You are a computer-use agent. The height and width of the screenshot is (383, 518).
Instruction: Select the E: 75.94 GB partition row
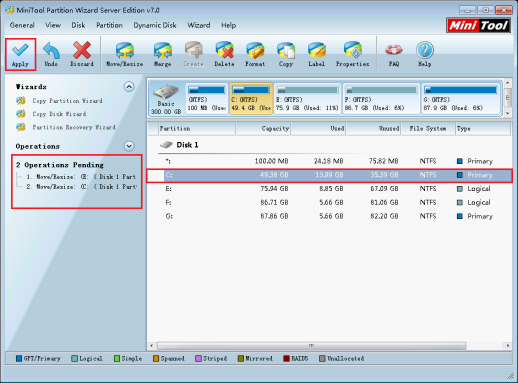(330, 189)
